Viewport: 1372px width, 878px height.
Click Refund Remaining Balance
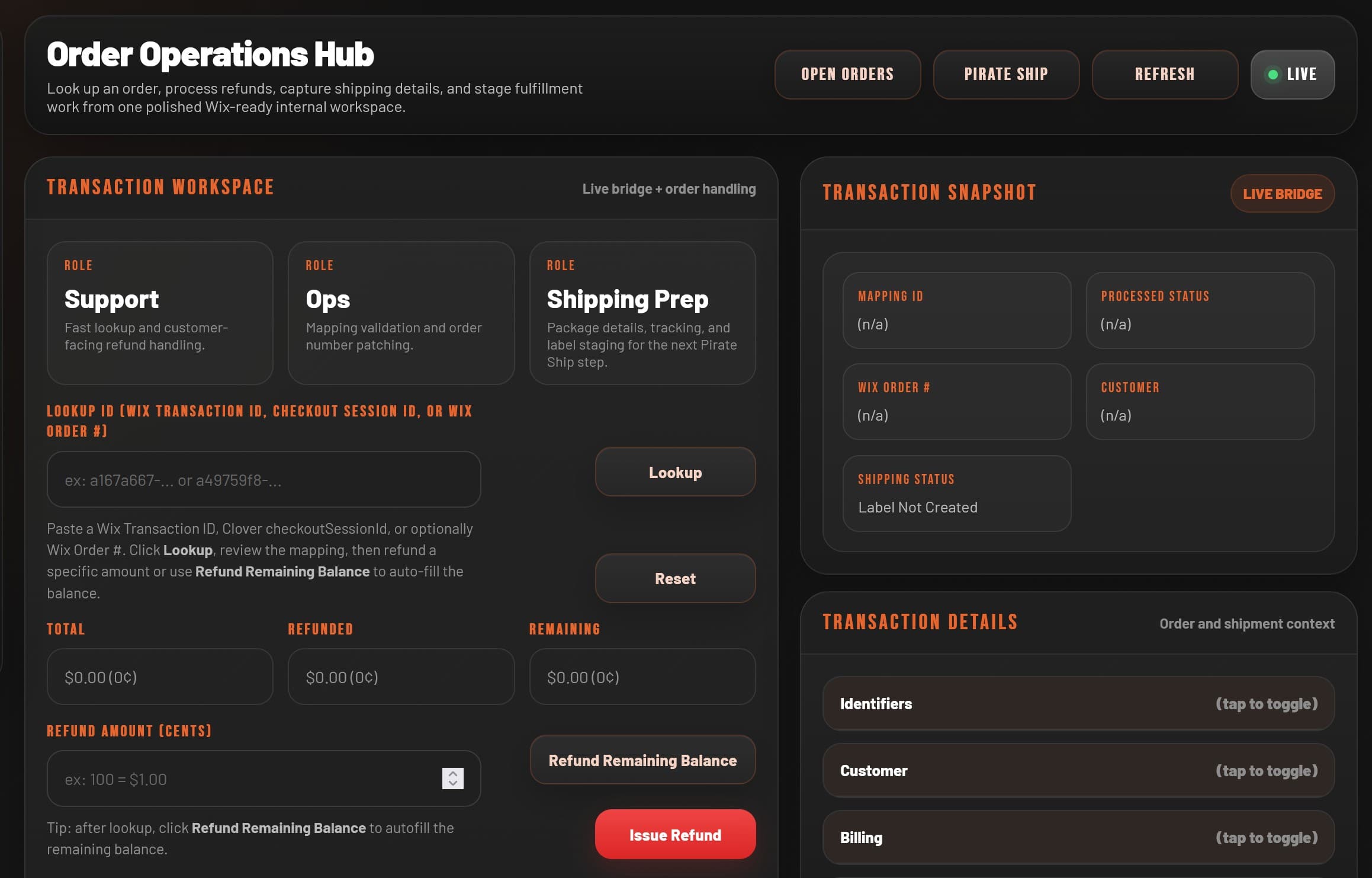pos(642,760)
